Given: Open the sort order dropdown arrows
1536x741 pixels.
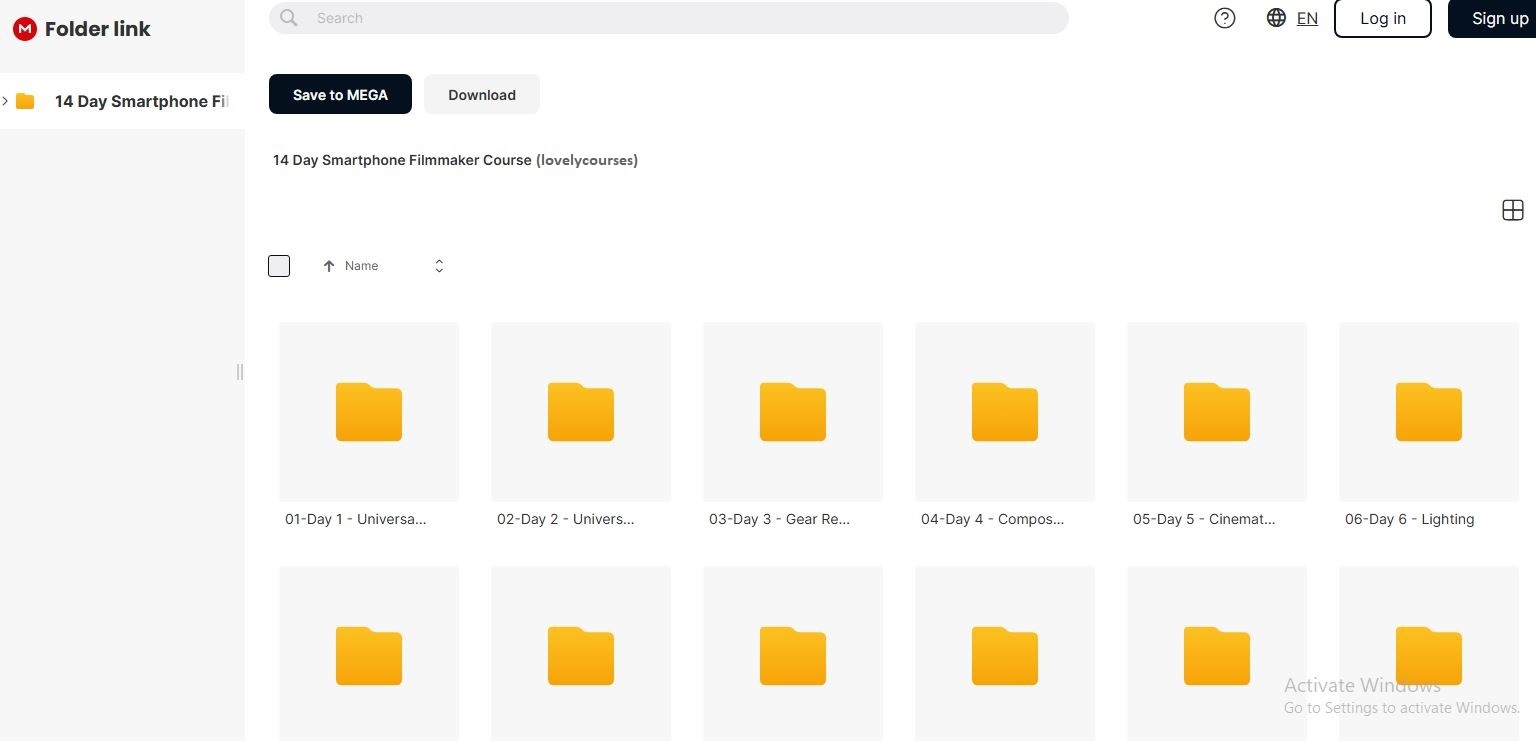Looking at the screenshot, I should pyautogui.click(x=439, y=266).
